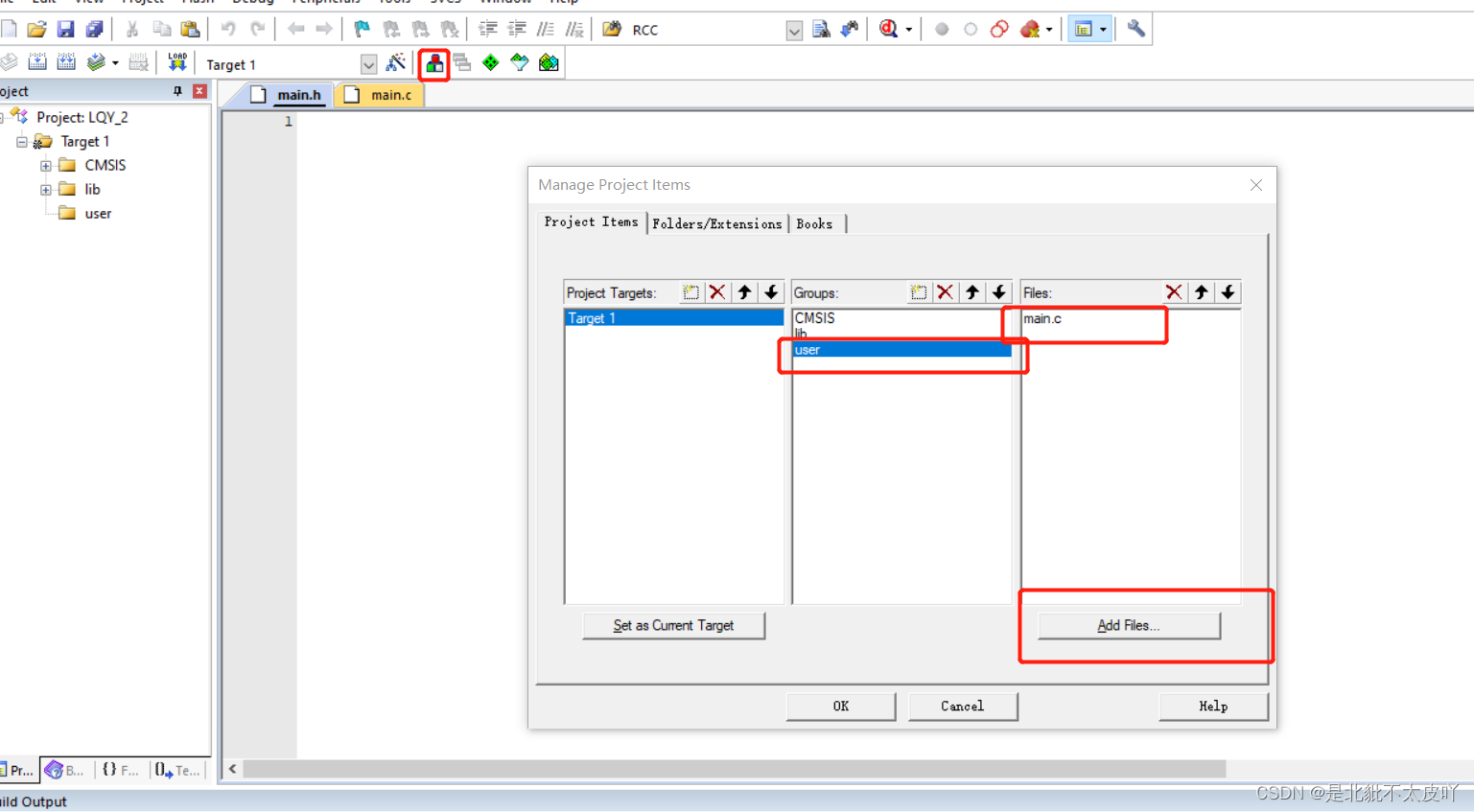Save the current file
This screenshot has width=1474, height=812.
click(x=65, y=30)
